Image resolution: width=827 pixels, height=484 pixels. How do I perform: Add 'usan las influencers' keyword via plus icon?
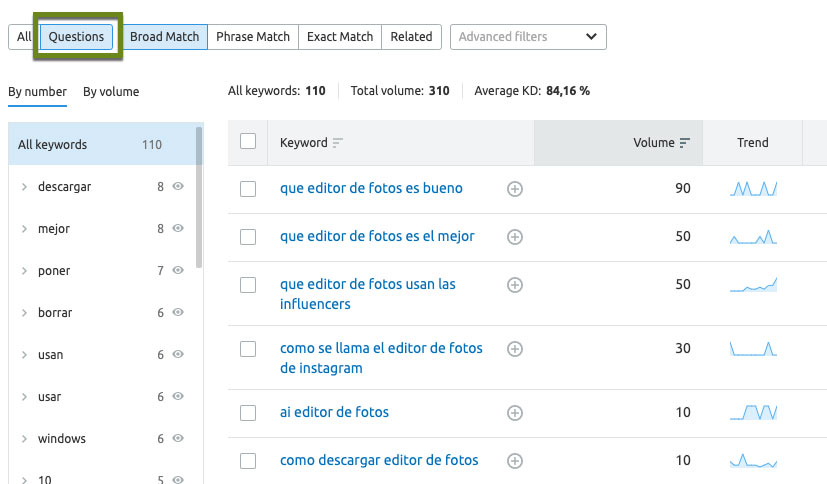[x=515, y=285]
